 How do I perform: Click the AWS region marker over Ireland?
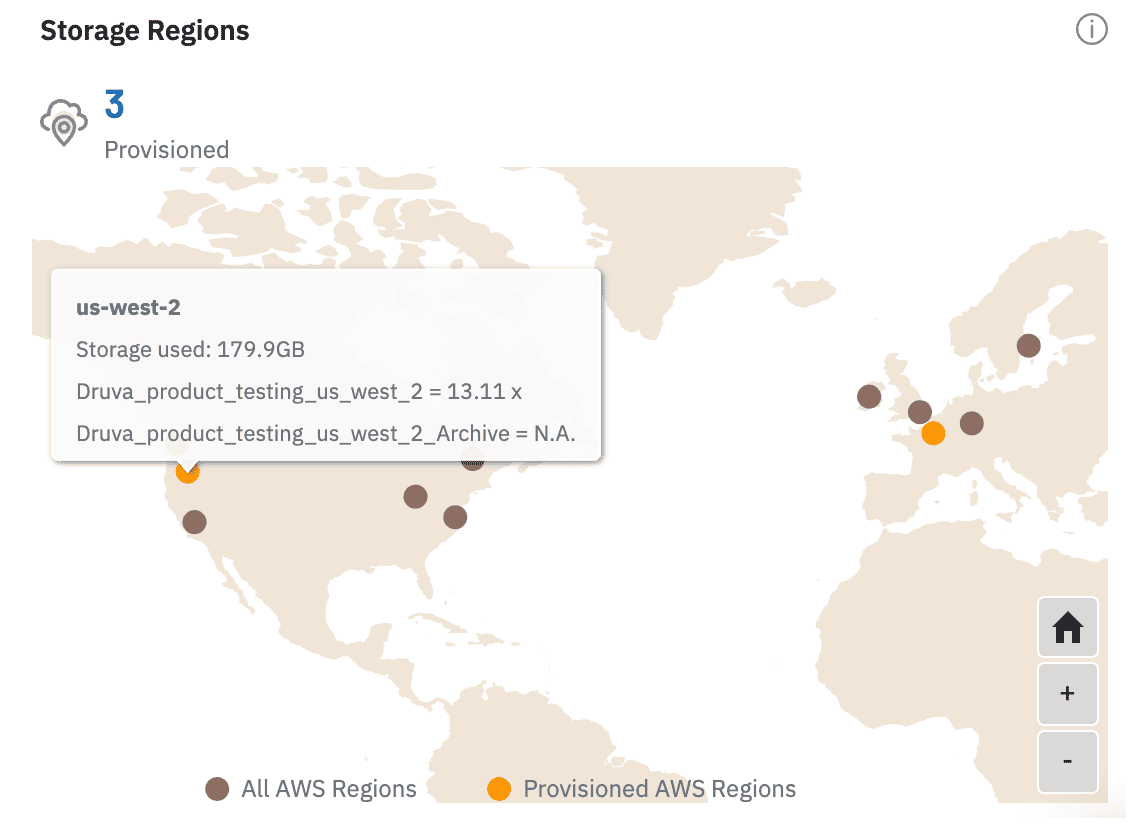click(868, 397)
